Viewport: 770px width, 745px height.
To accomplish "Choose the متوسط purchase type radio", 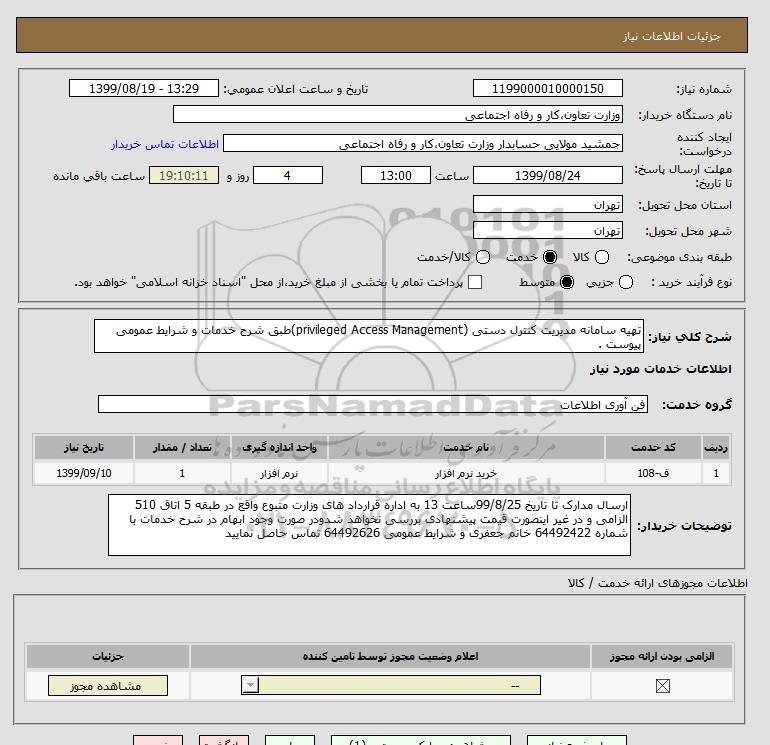I will (567, 282).
